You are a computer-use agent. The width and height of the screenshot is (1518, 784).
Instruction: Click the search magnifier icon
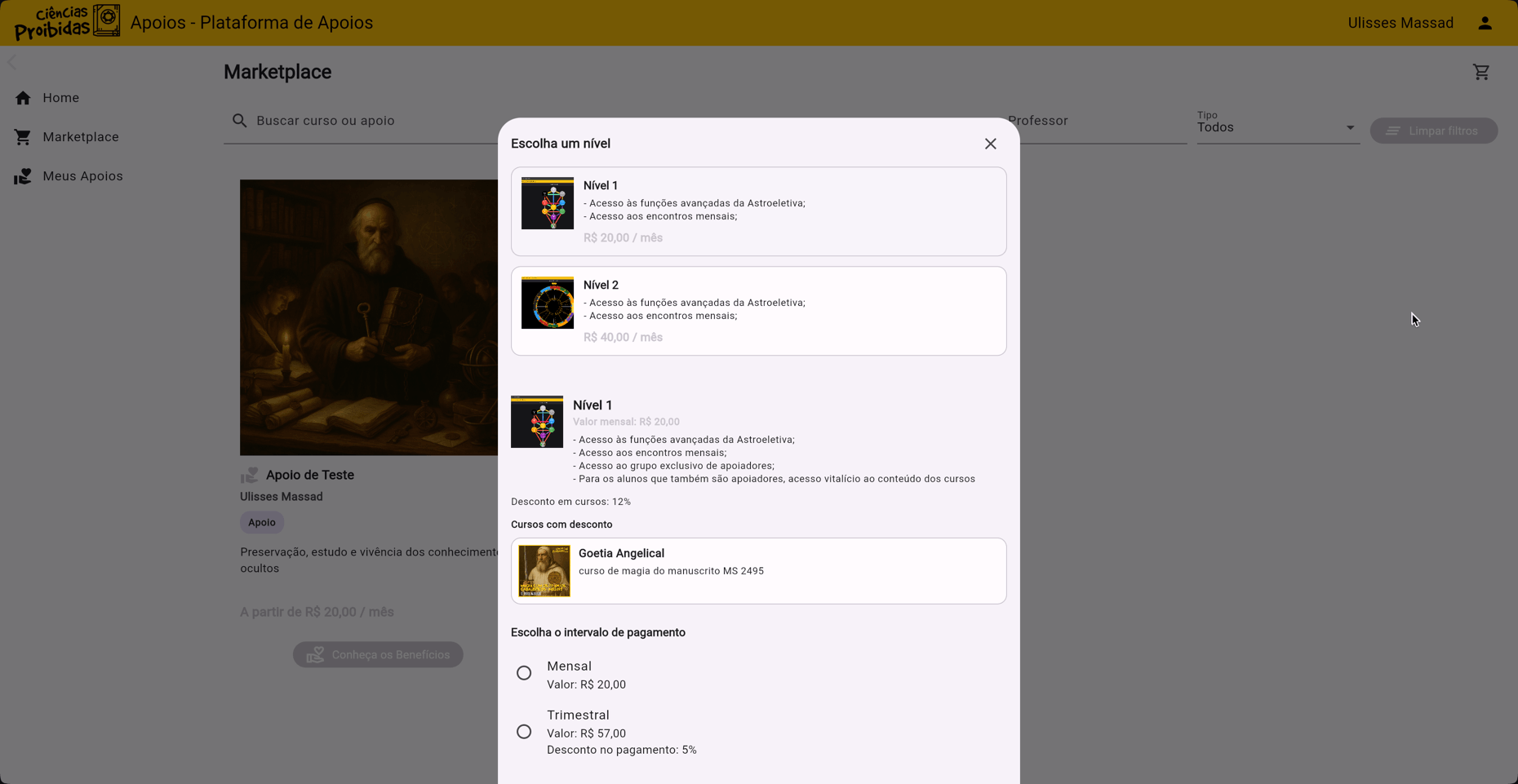(x=240, y=120)
